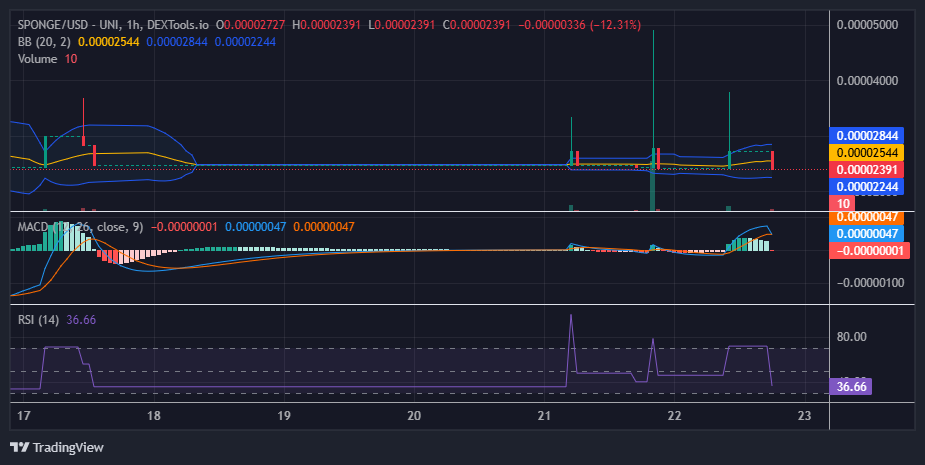
Task: Click the price change −0.00000336 (−12.31%)
Action: pos(579,25)
